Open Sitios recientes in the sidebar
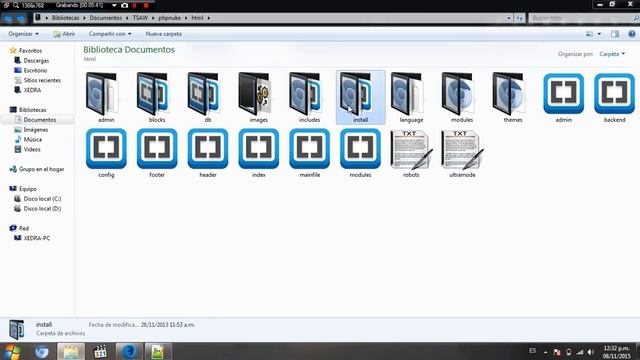 click(38, 80)
